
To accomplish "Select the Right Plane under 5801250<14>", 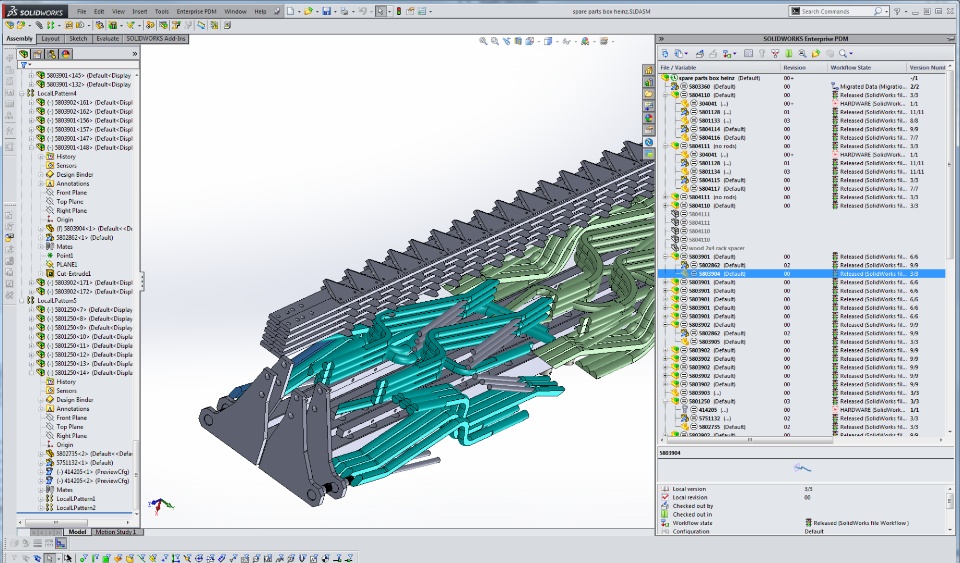I will 71,436.
